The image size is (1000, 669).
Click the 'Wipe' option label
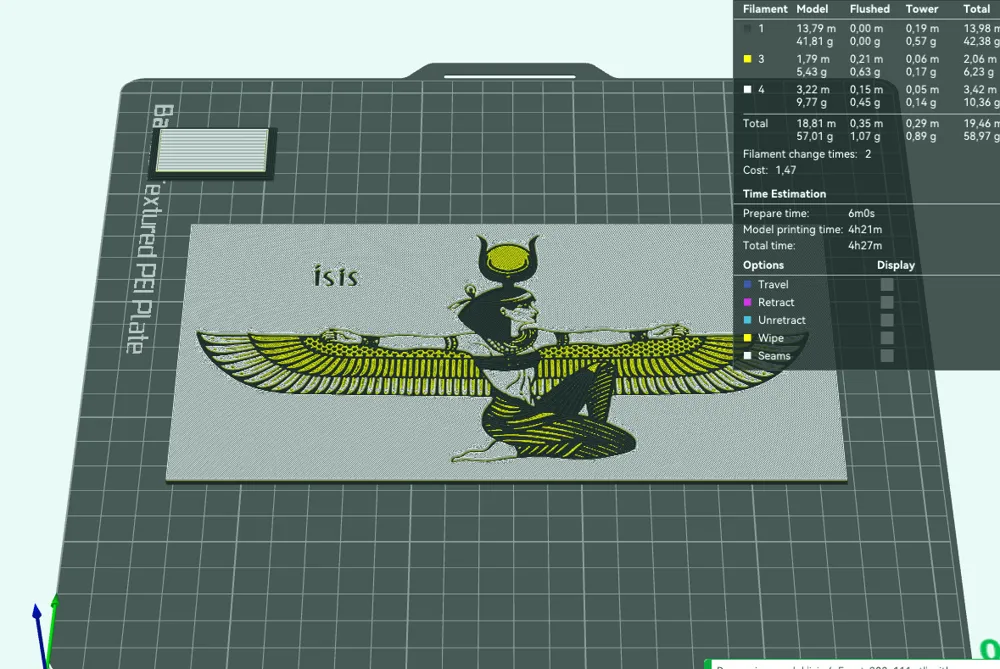pos(770,338)
